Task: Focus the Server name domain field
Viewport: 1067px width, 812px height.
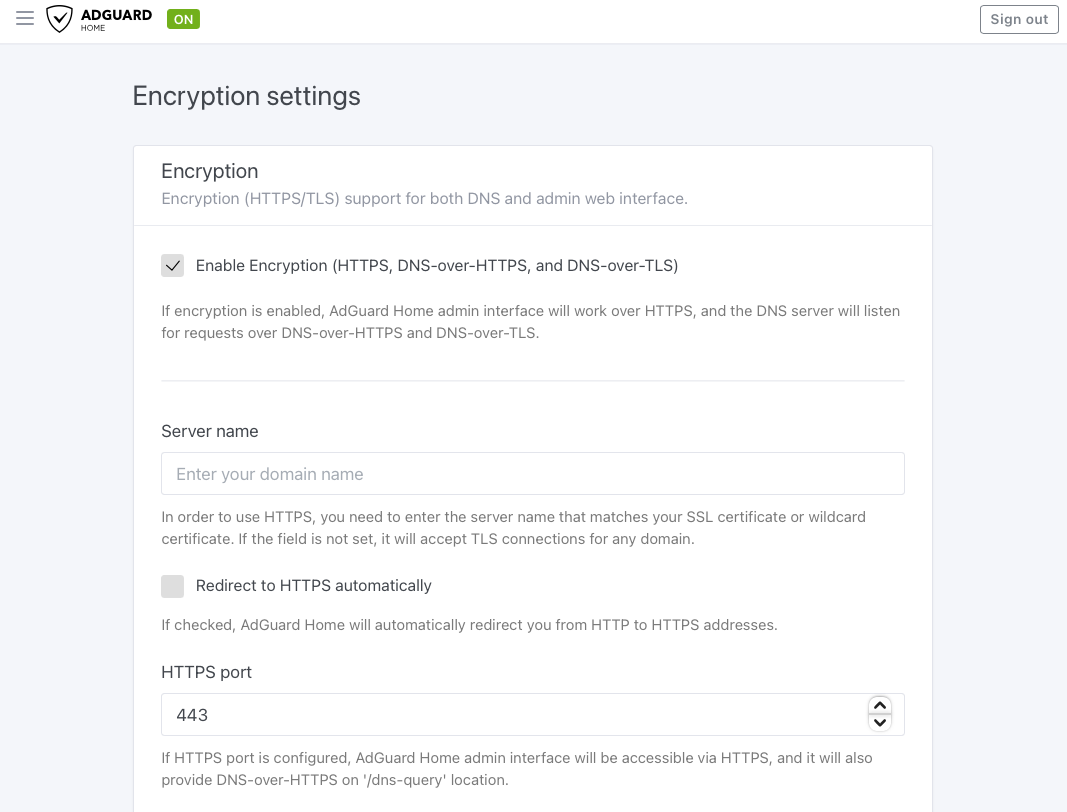Action: [x=532, y=474]
